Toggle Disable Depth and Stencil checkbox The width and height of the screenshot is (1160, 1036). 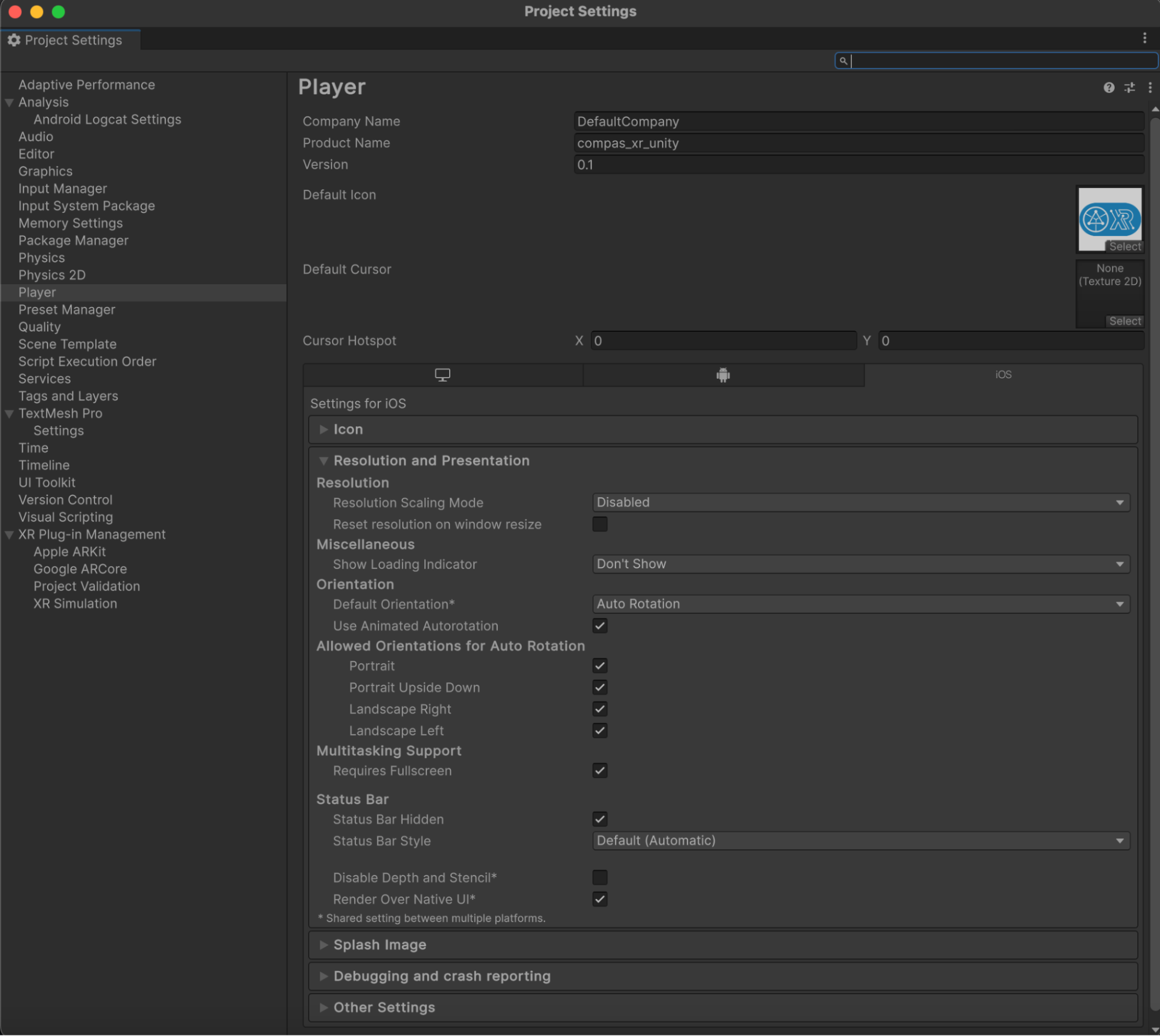(599, 877)
